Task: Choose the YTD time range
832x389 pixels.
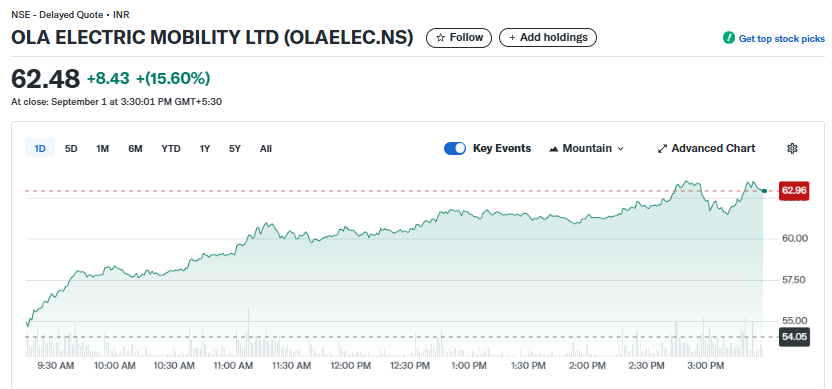Action: [171, 149]
